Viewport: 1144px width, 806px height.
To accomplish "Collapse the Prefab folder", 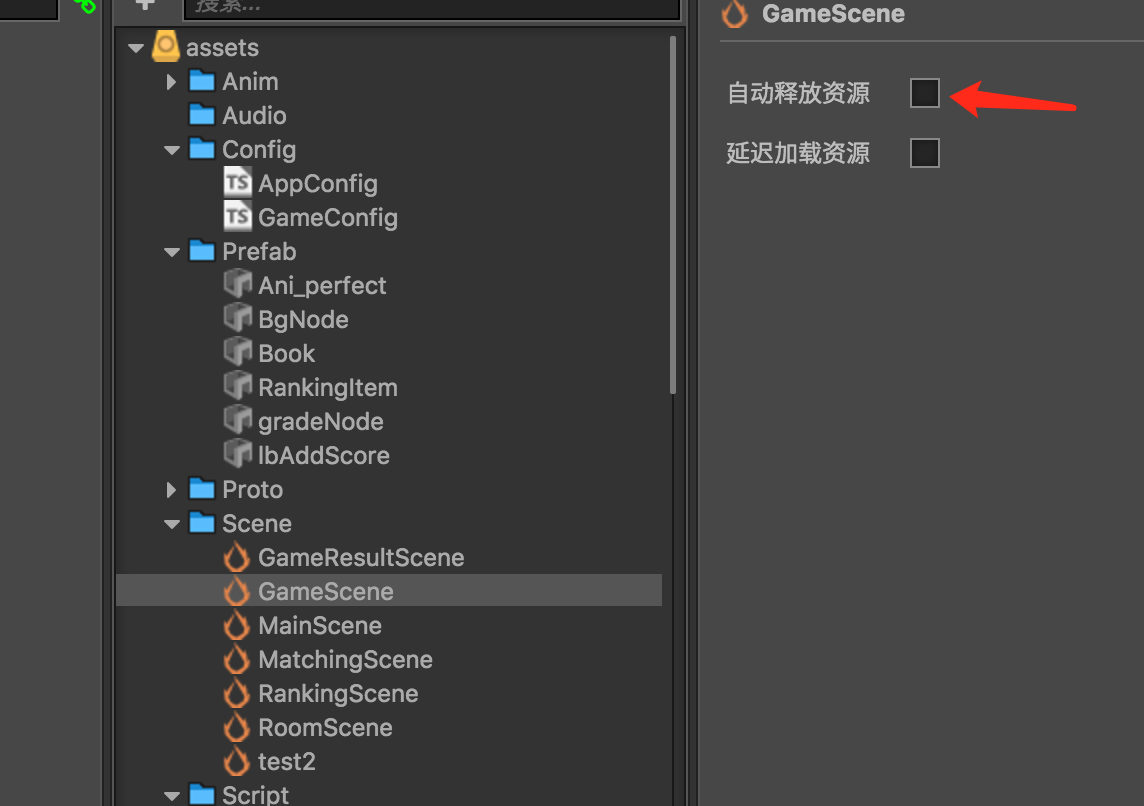I will coord(172,252).
